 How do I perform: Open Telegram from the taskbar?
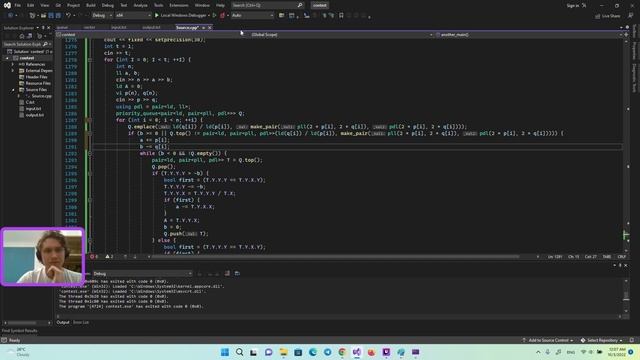327,352
